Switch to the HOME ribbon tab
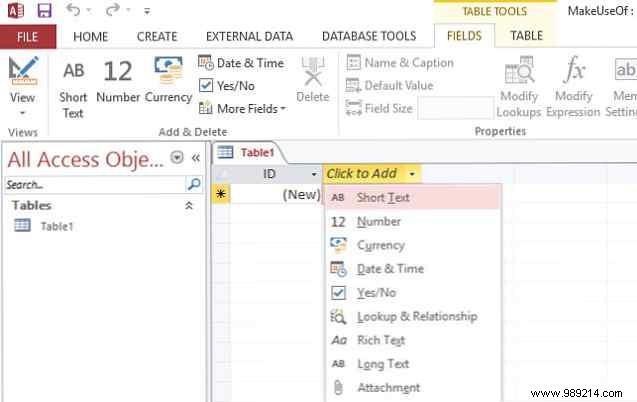Image resolution: width=637 pixels, height=402 pixels. (90, 37)
